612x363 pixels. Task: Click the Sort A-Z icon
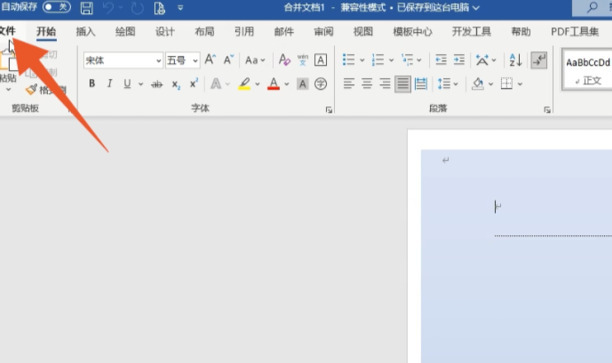pos(516,60)
